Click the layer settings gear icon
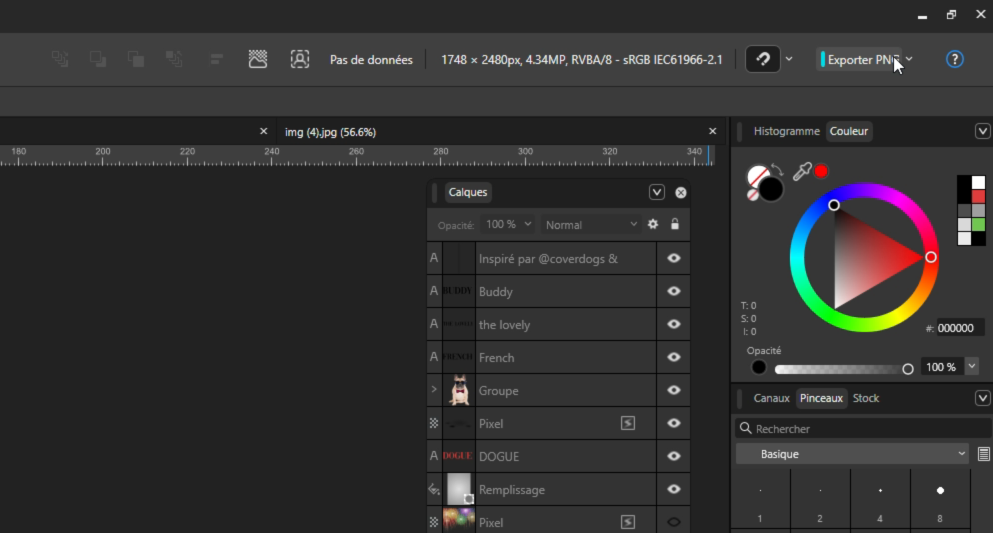 pos(653,225)
